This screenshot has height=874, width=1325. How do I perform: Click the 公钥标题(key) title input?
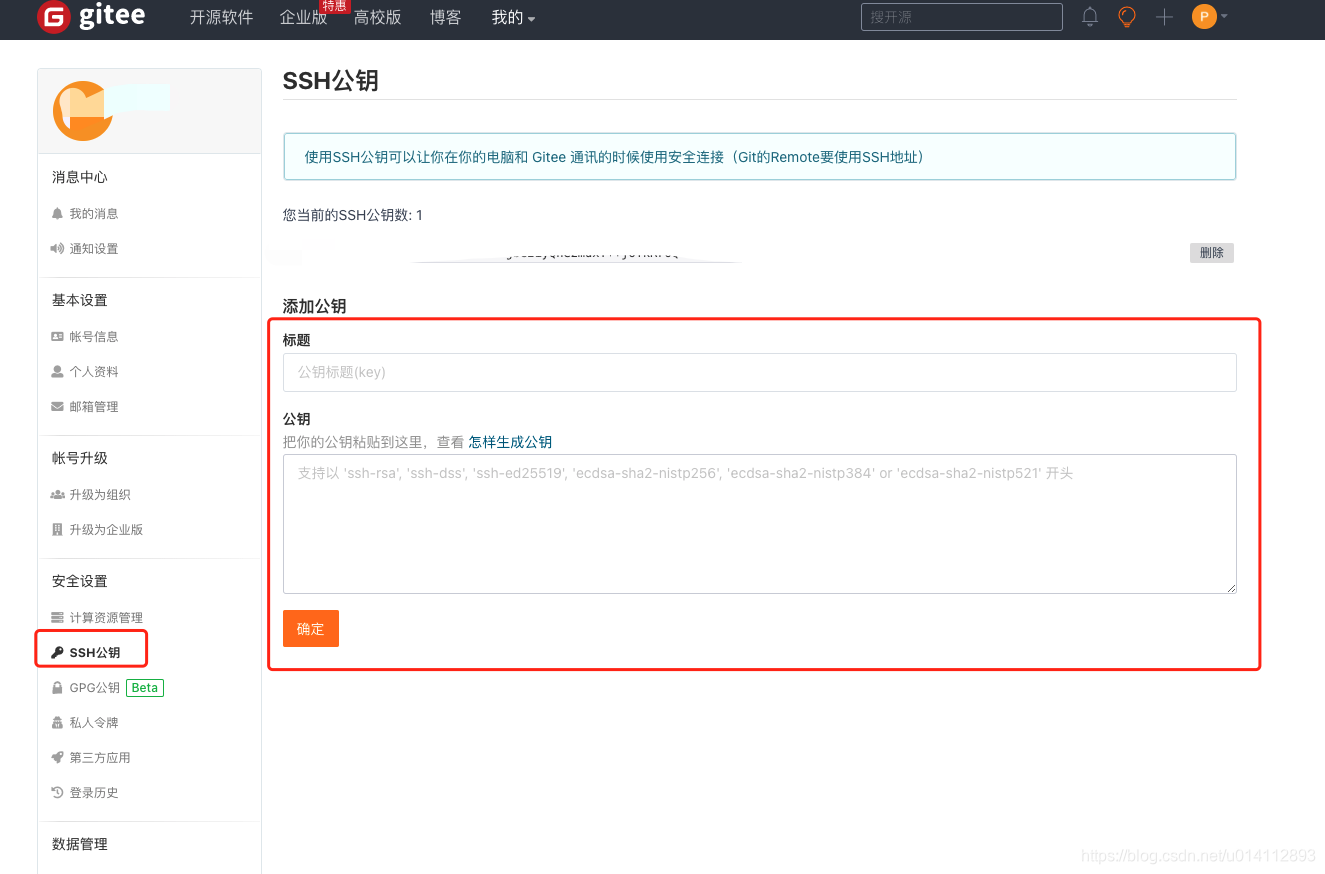pos(760,372)
